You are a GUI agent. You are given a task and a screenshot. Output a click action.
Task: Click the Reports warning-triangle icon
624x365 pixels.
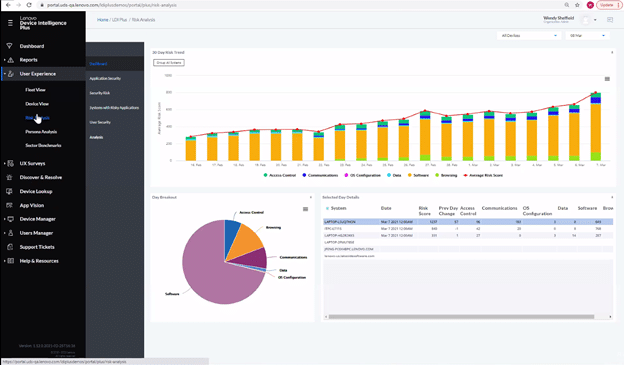point(11,60)
